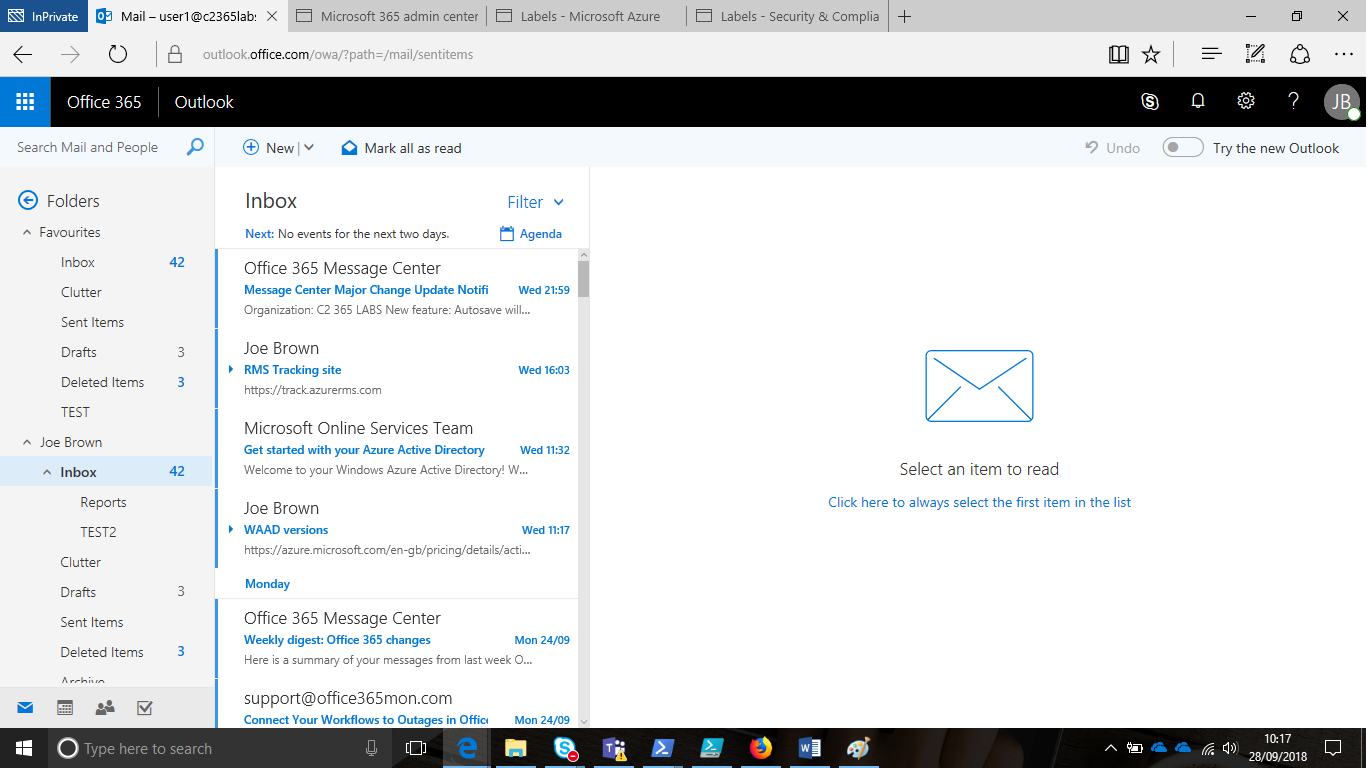This screenshot has height=768, width=1368.
Task: Enable the Try the new Outlook toggle
Action: [x=1182, y=147]
